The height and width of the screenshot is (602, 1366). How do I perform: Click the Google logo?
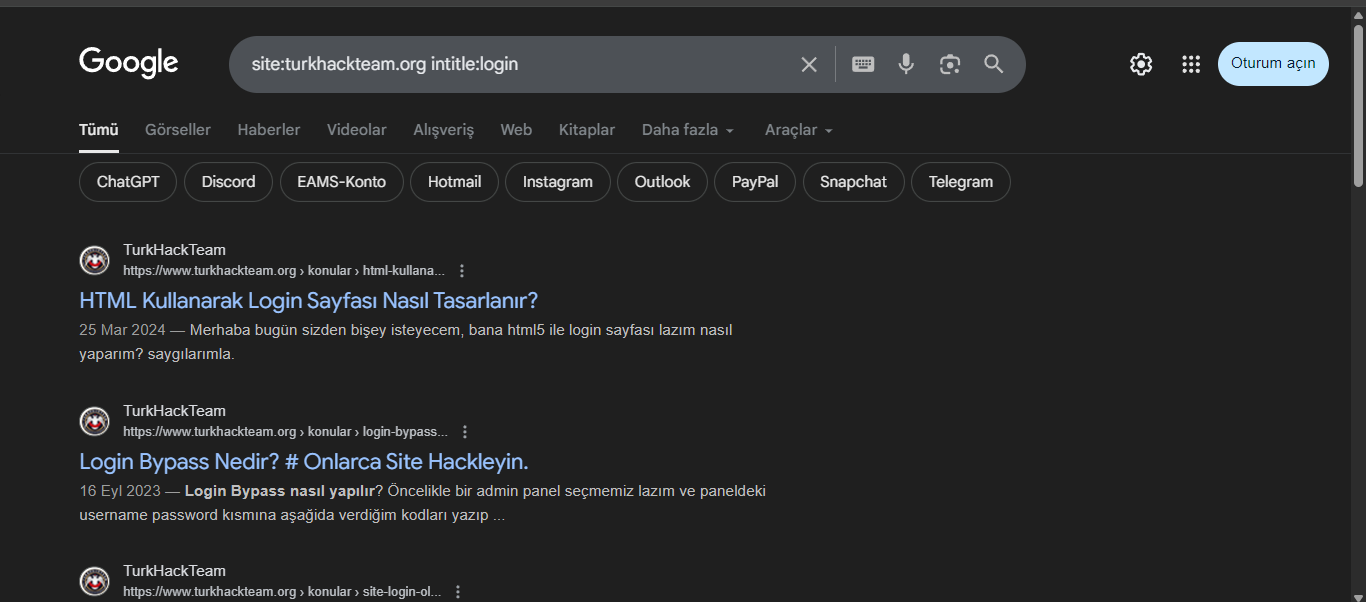coord(128,63)
